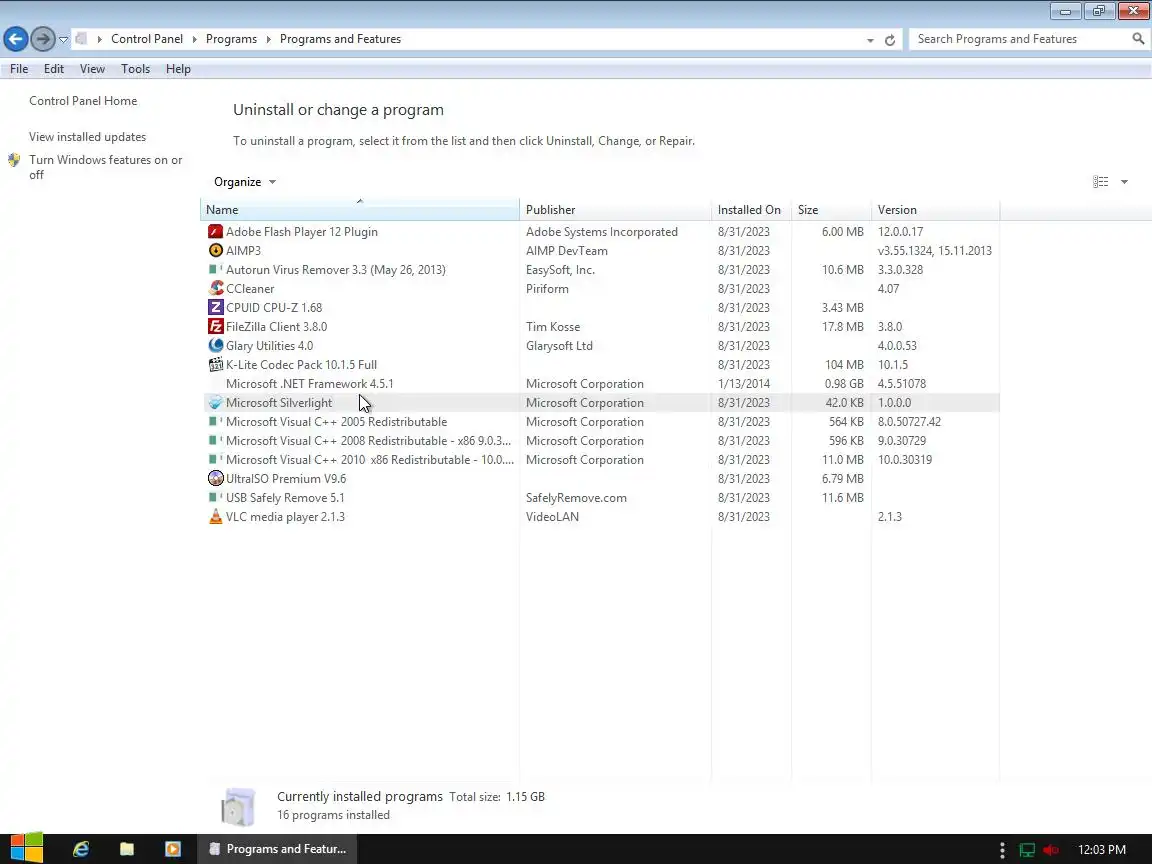Change view using the view layout icon
The width and height of the screenshot is (1152, 864).
[1101, 181]
